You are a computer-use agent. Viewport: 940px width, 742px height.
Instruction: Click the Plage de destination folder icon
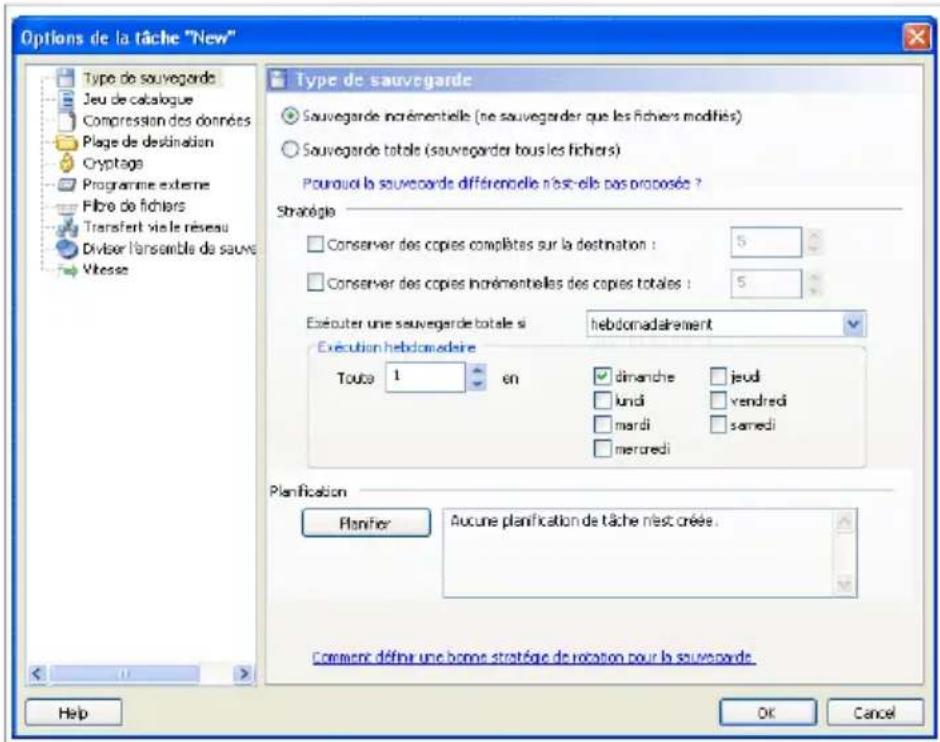coord(67,143)
